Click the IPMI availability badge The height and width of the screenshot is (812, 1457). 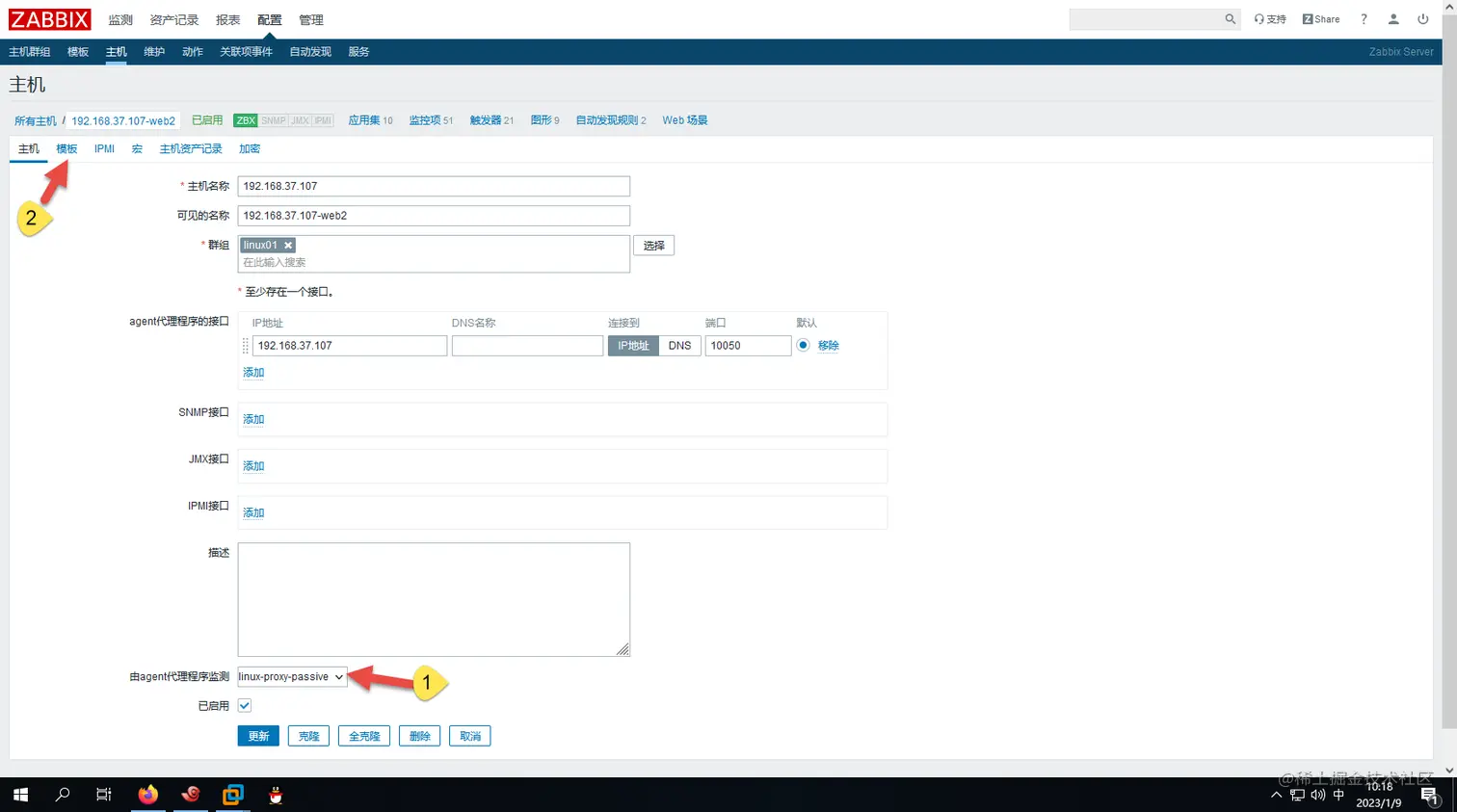pos(322,120)
